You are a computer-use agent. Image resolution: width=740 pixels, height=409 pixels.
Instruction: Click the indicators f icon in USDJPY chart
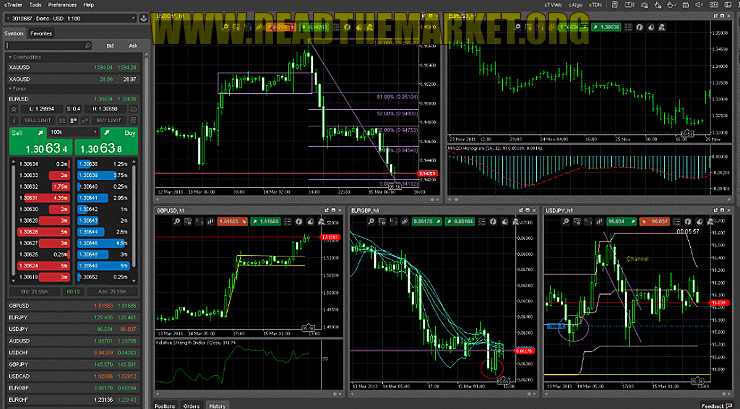click(x=688, y=221)
